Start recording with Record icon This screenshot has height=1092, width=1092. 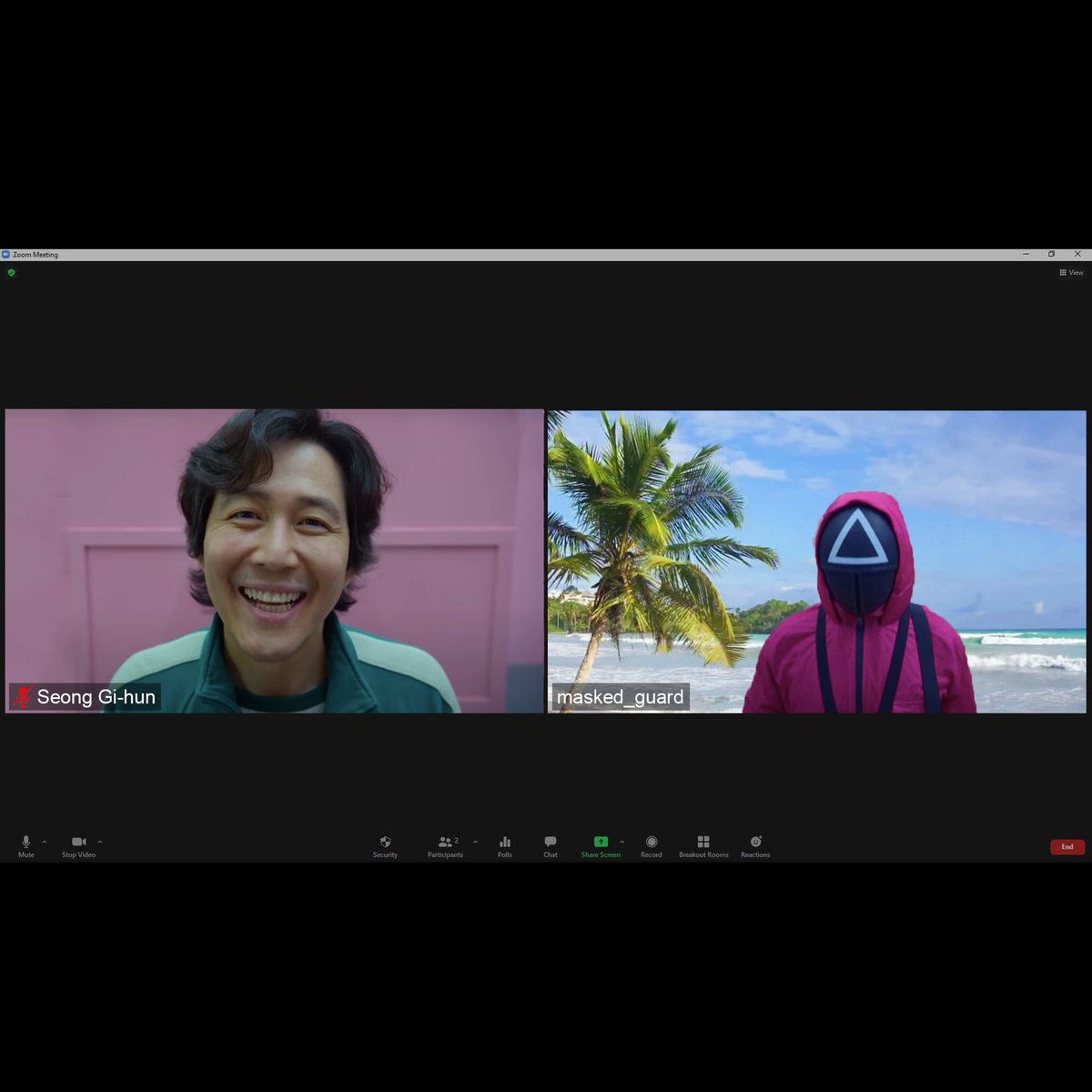(652, 846)
